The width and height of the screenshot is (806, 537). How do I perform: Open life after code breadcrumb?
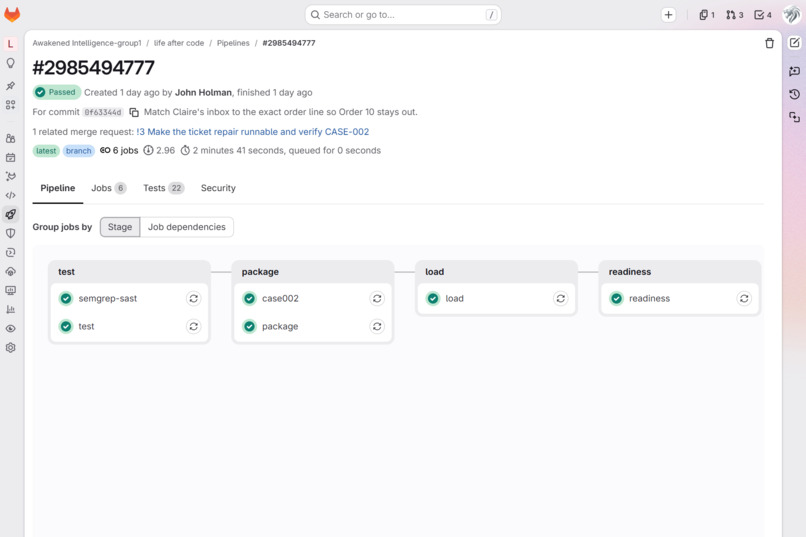[x=179, y=43]
